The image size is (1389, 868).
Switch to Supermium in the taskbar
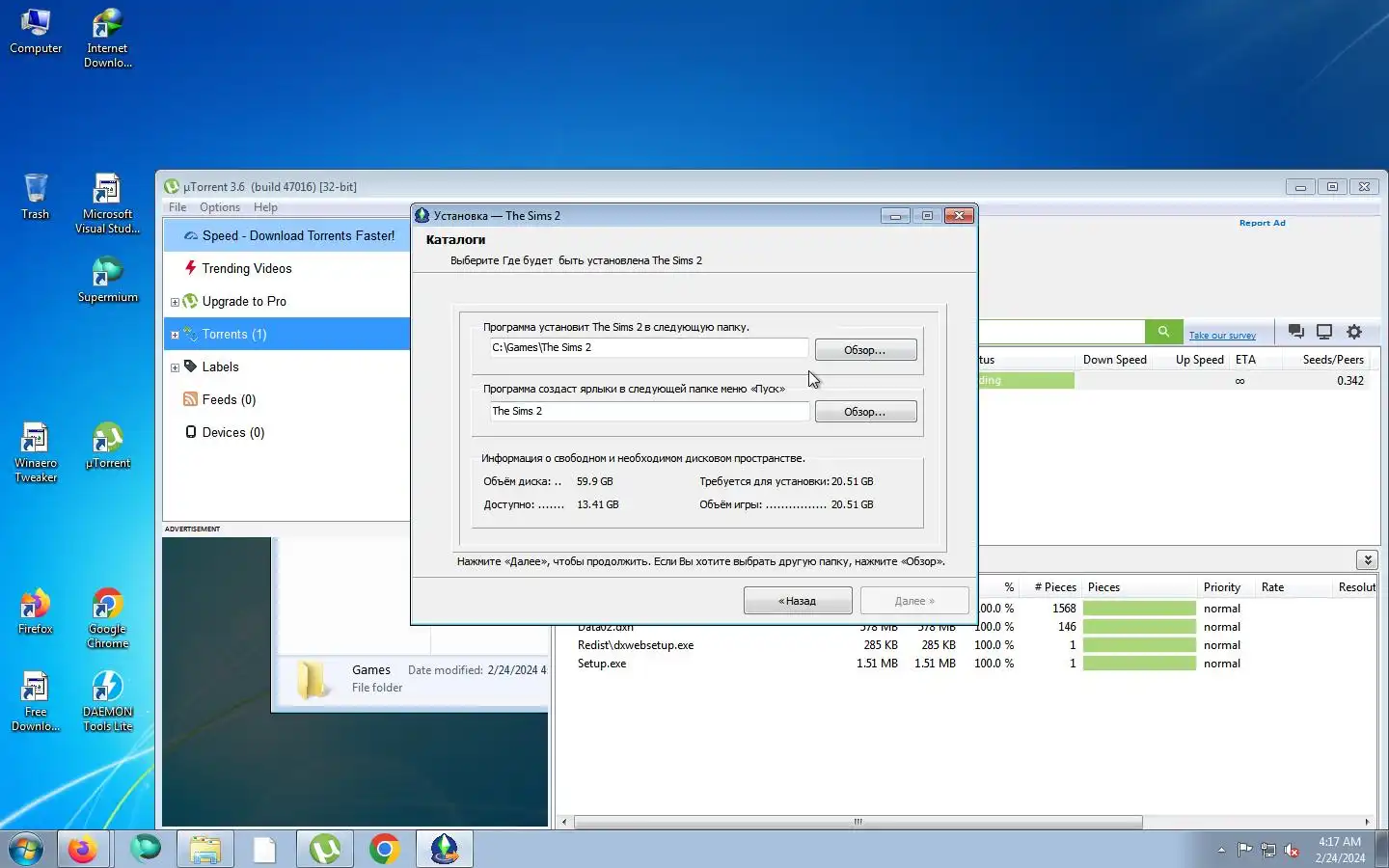pos(146,849)
